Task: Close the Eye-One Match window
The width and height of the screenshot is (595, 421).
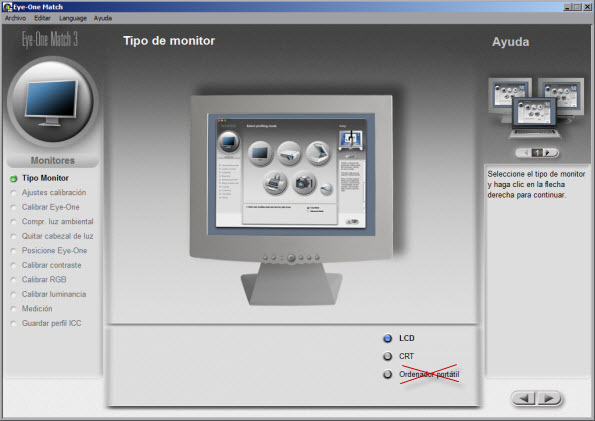Action: (x=587, y=6)
